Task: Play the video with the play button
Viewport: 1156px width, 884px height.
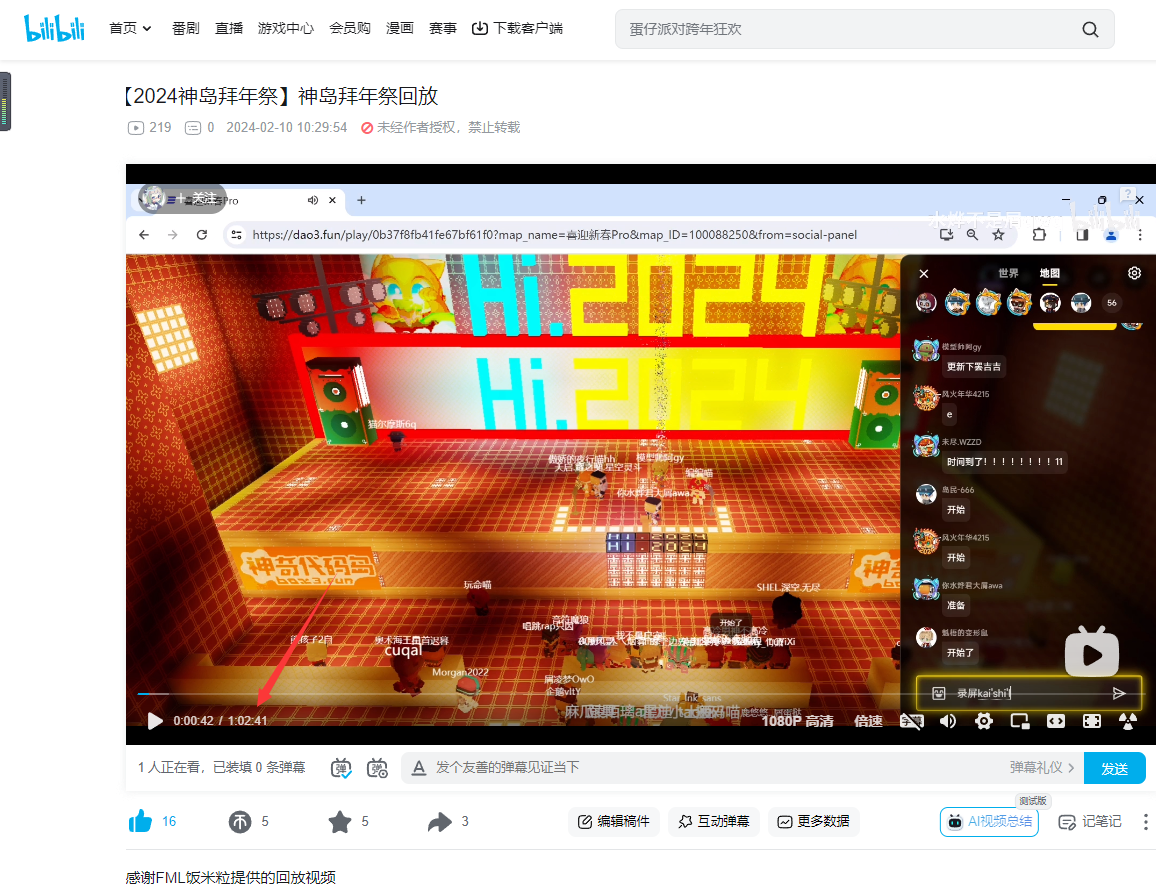Action: 154,720
